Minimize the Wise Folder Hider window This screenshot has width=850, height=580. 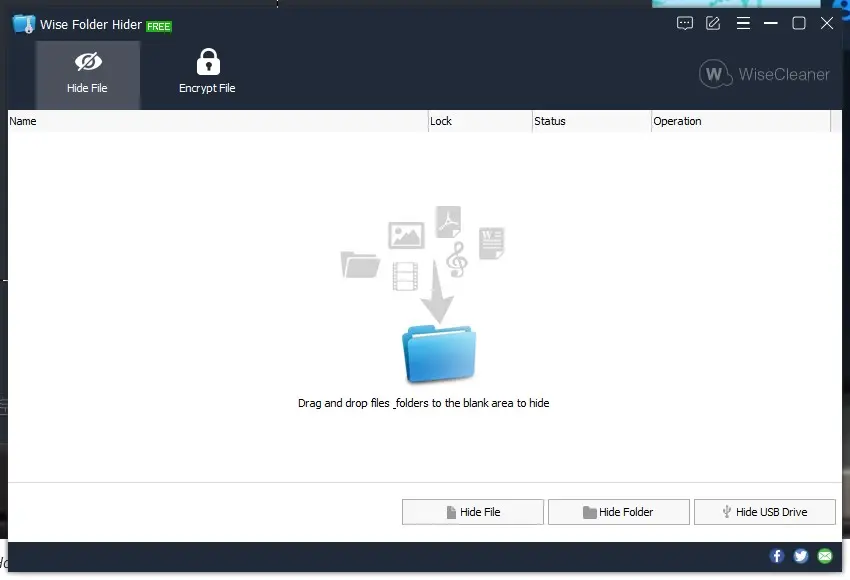pyautogui.click(x=770, y=23)
